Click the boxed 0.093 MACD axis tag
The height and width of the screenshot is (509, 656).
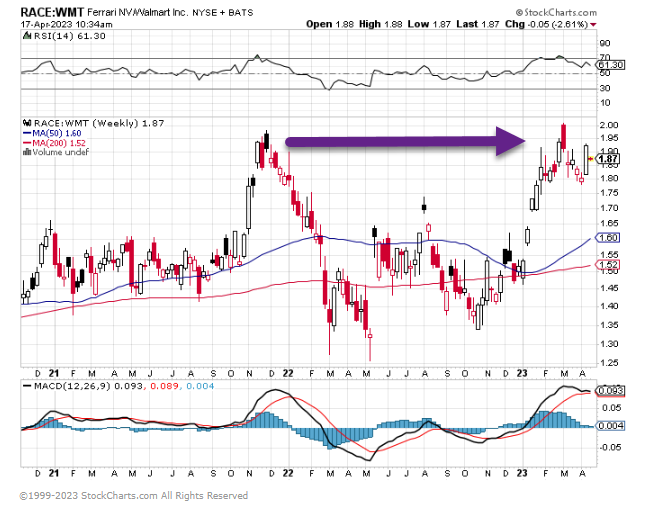click(x=611, y=391)
